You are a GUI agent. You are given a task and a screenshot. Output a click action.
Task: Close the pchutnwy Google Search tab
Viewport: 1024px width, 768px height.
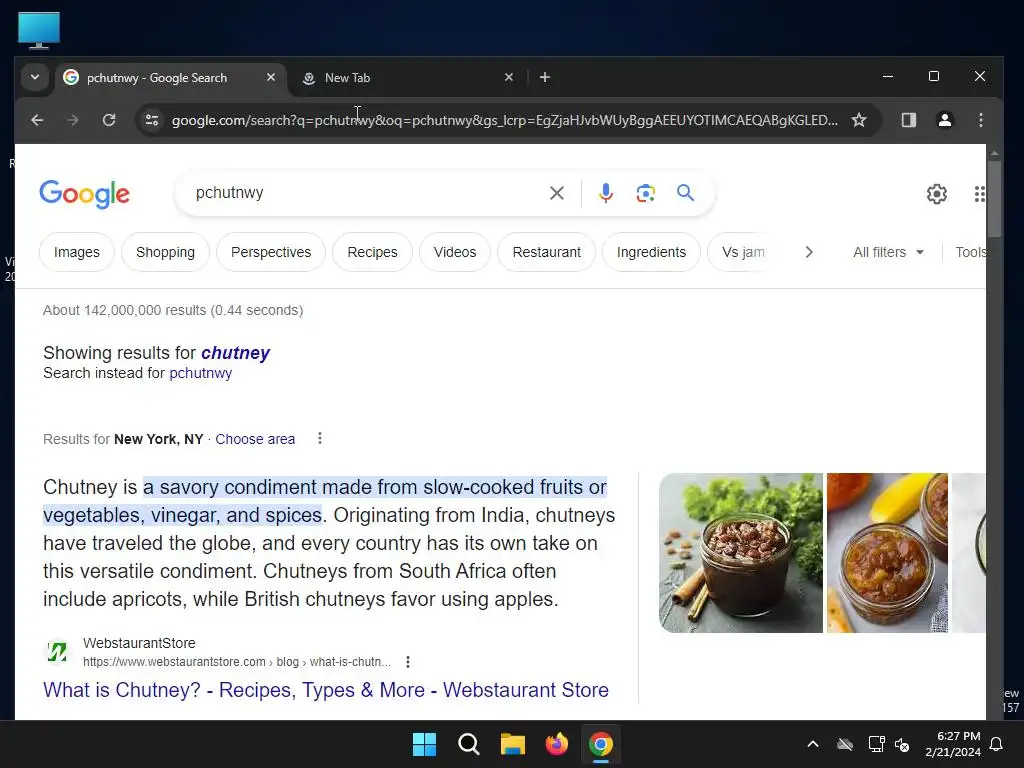(x=271, y=78)
